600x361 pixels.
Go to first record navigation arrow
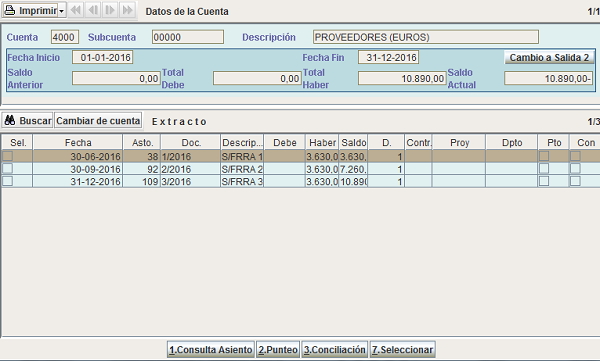tap(76, 10)
